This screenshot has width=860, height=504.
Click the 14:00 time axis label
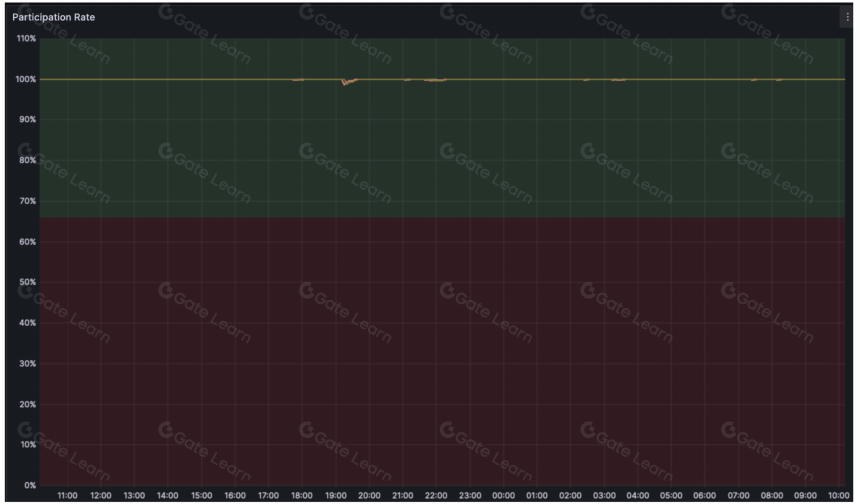click(168, 495)
